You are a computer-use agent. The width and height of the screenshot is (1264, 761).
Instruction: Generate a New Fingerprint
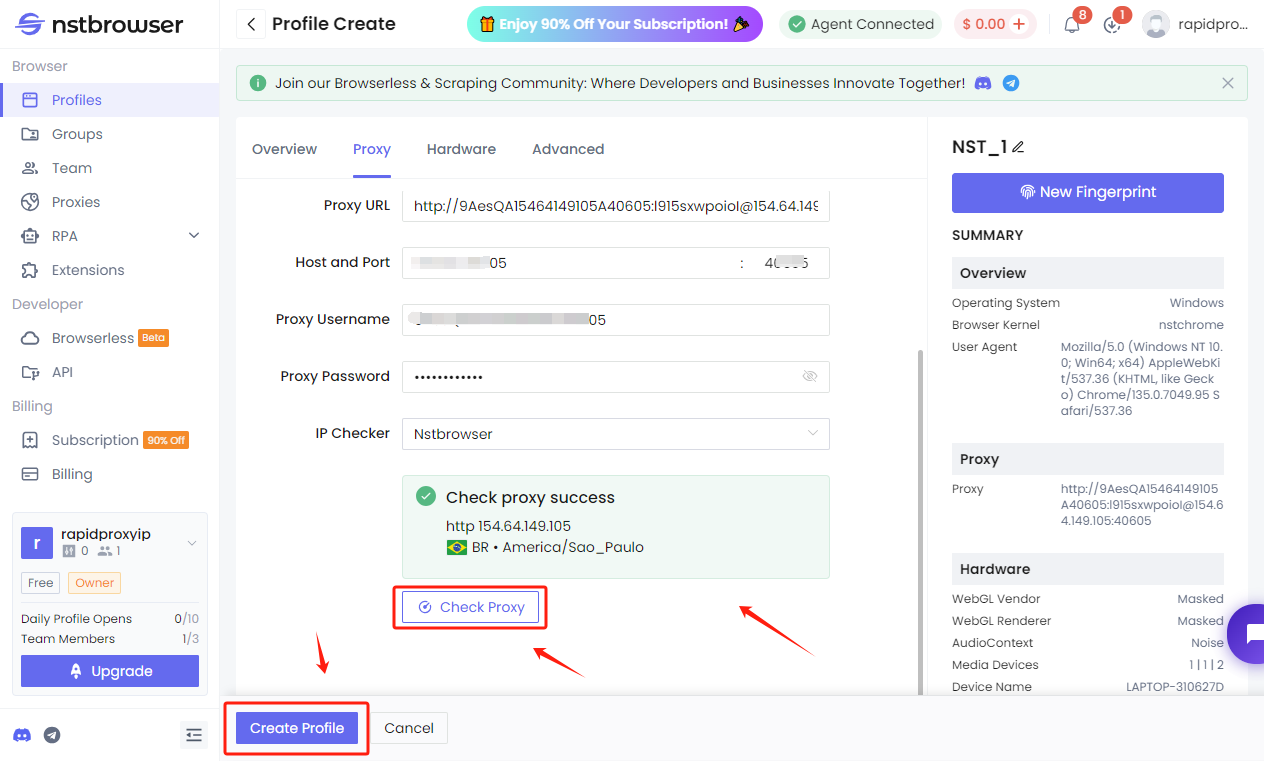point(1087,192)
